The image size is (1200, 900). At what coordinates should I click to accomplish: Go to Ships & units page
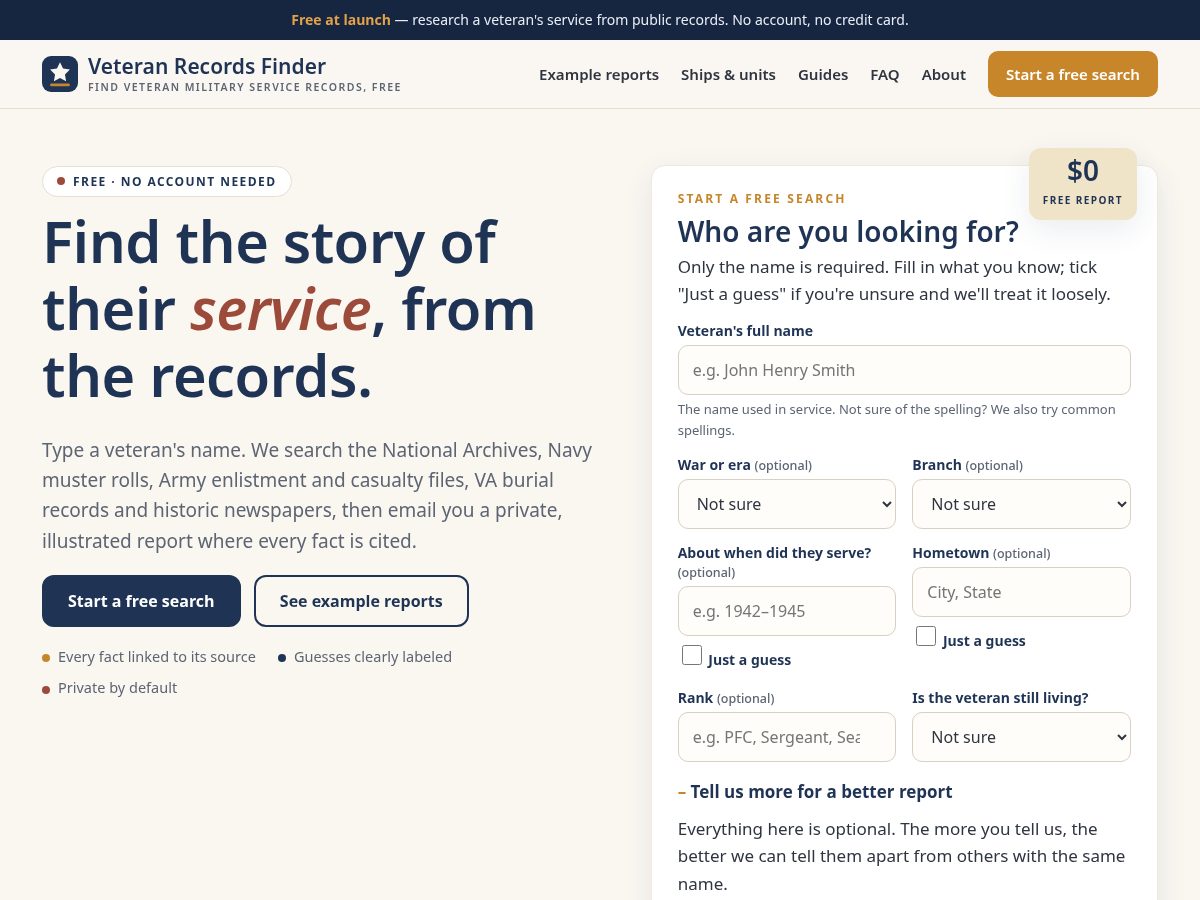[x=728, y=75]
